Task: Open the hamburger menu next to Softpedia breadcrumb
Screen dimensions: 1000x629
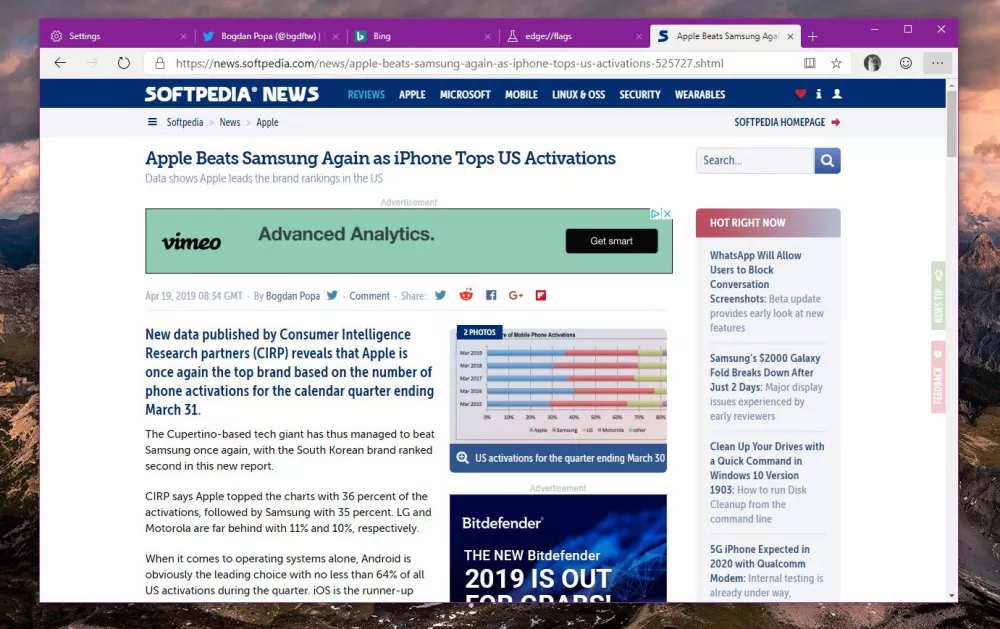Action: click(152, 122)
